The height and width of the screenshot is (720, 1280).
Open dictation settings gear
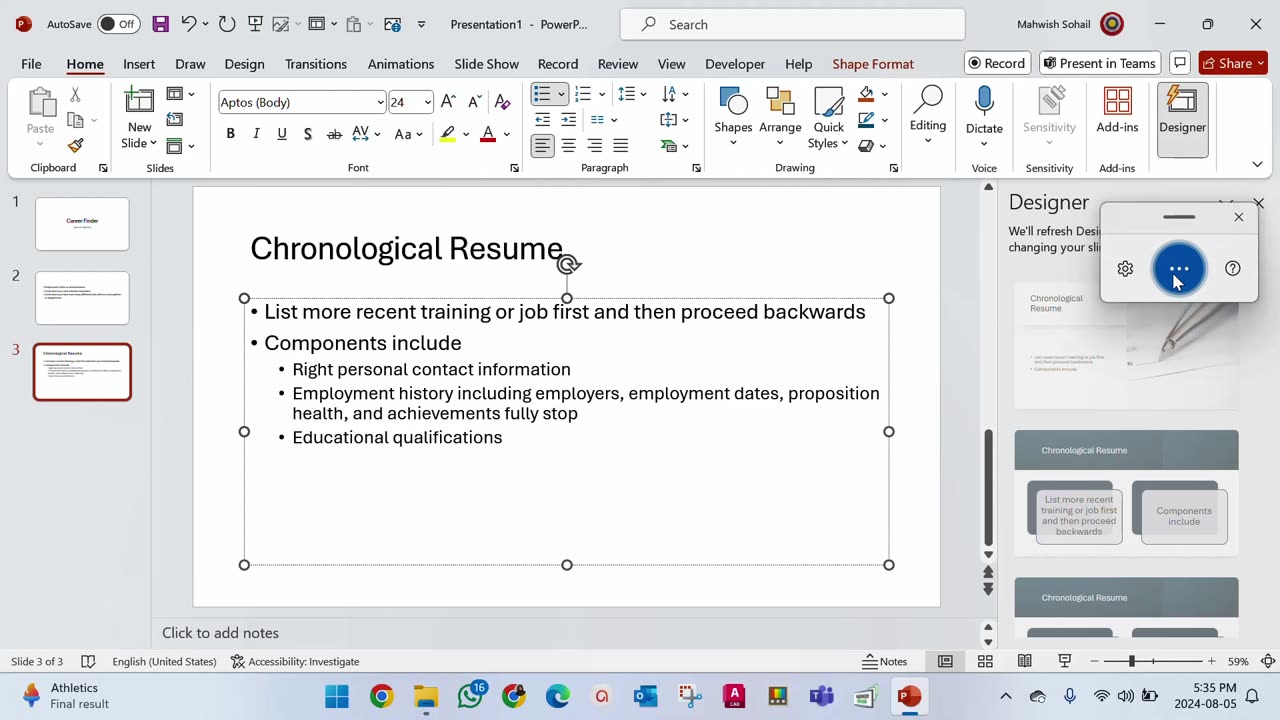tap(1125, 268)
